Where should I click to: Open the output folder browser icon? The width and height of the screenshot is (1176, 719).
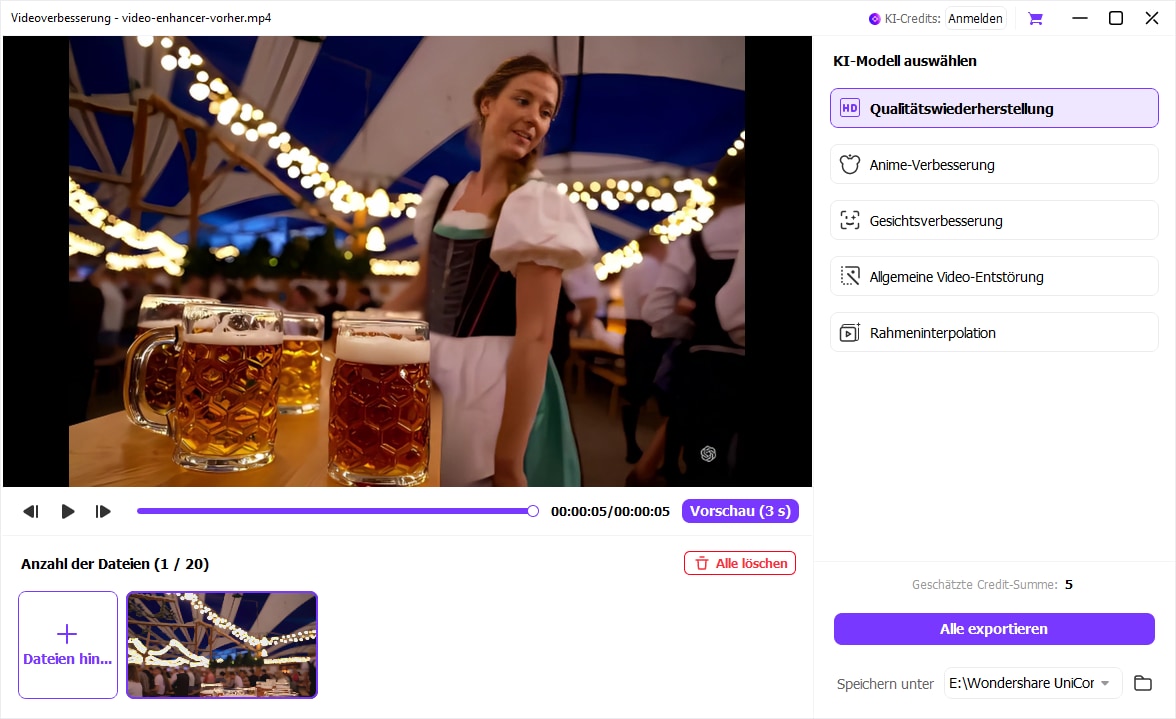point(1143,683)
